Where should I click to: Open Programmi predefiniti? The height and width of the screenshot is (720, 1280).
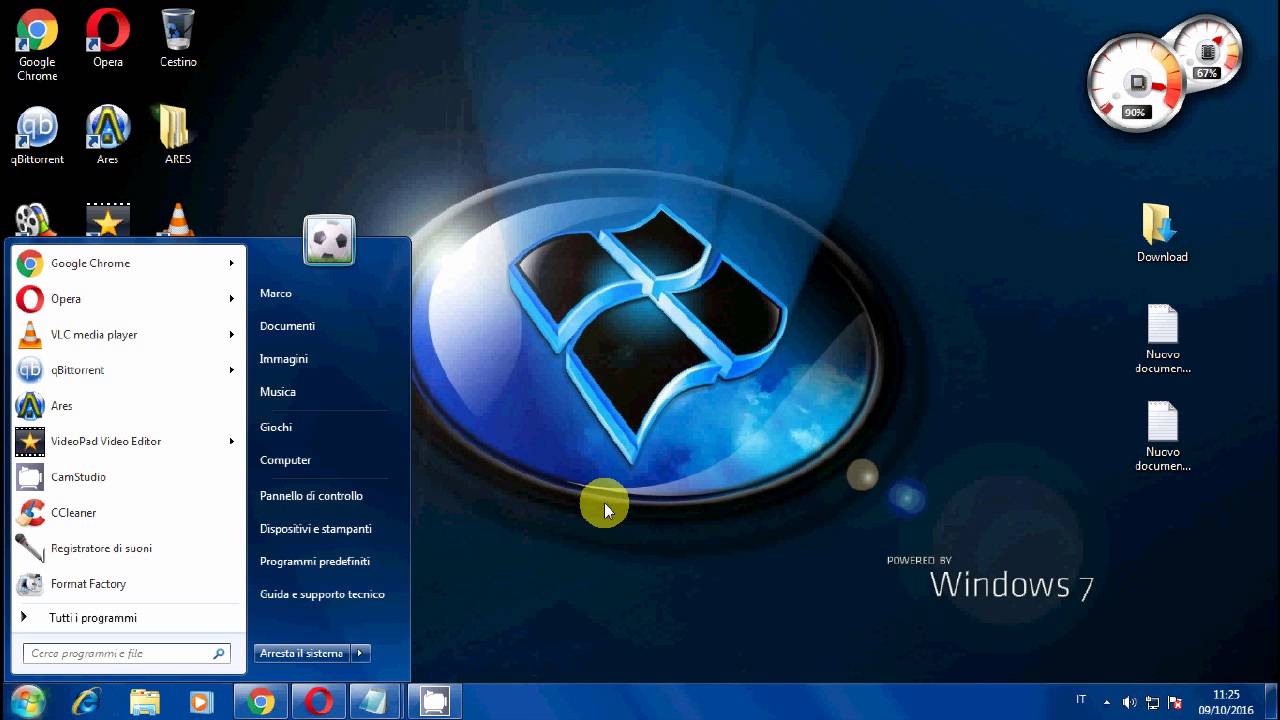tap(315, 562)
